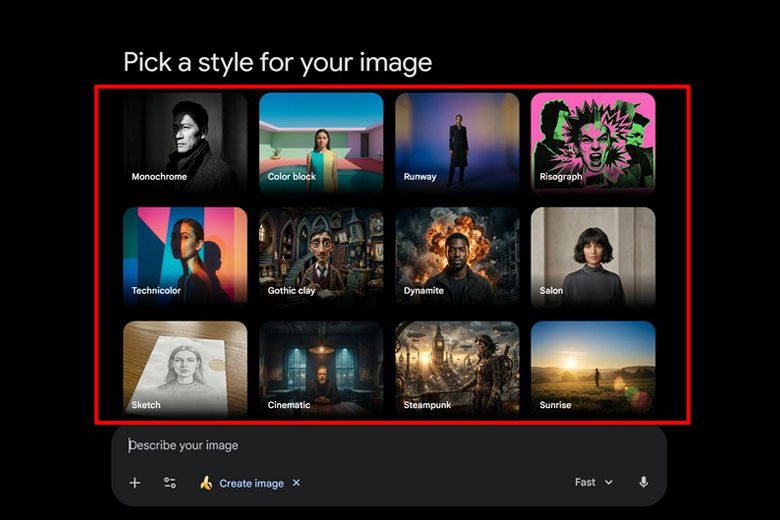Click the Create image chip label
This screenshot has width=780, height=520.
[x=251, y=483]
